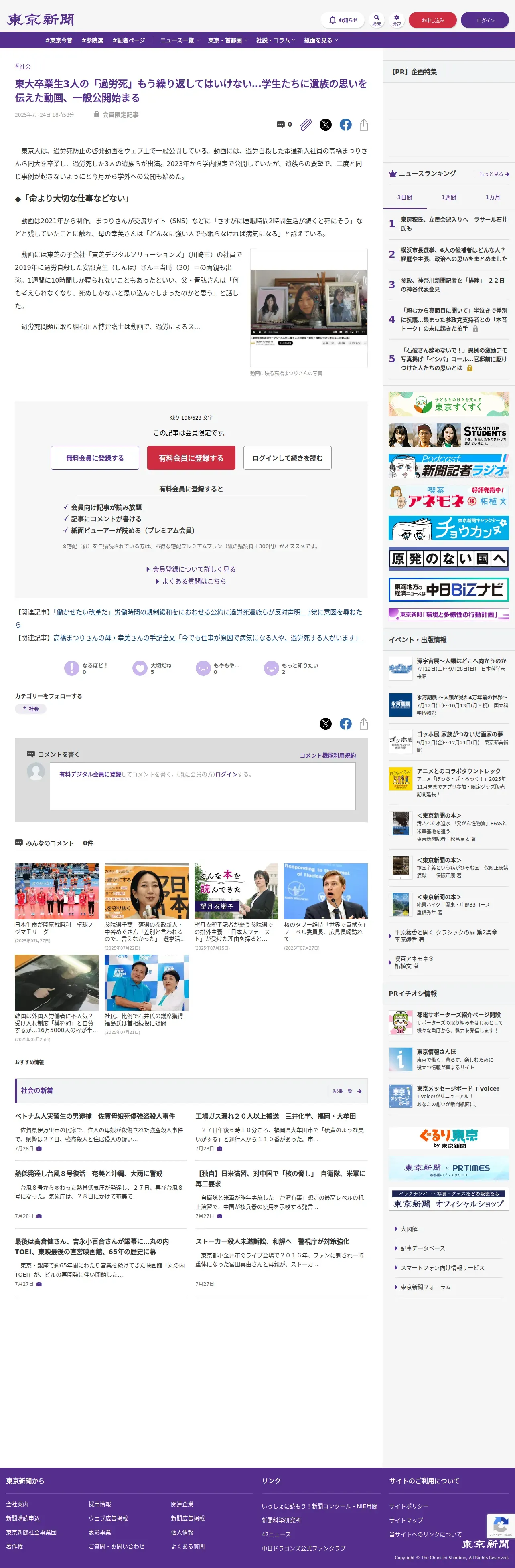Click the お申し込み button

click(433, 20)
